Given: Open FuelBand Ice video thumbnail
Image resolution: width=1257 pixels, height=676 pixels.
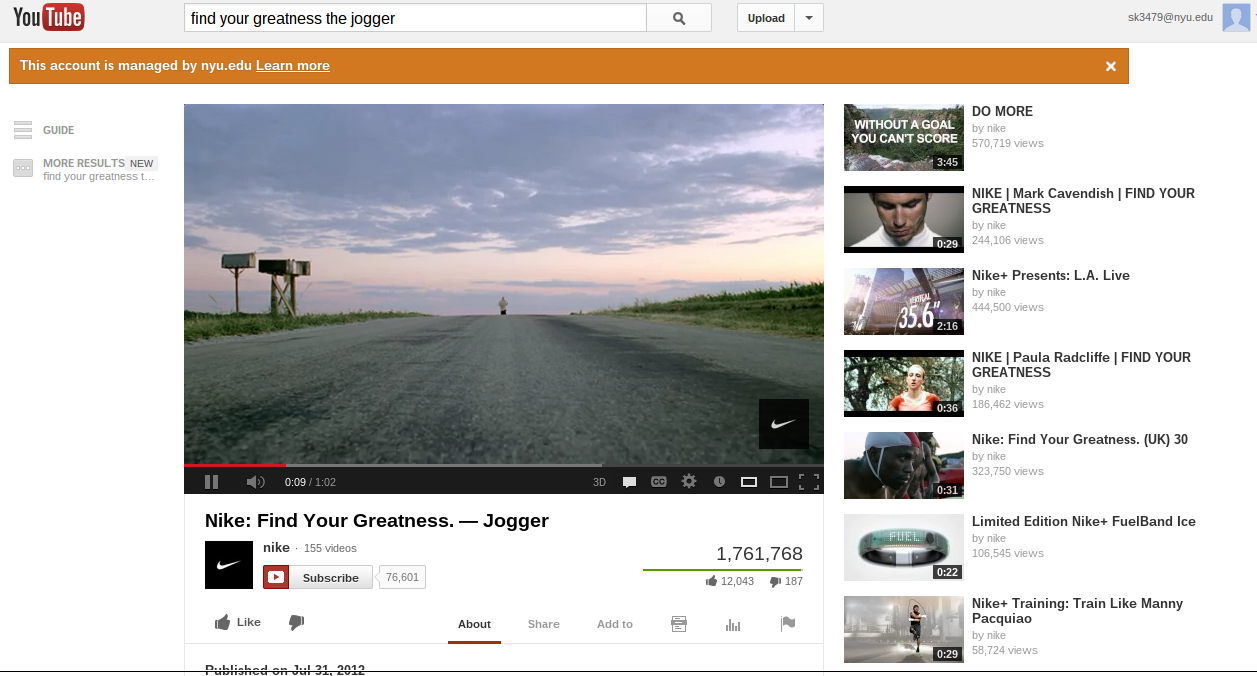Looking at the screenshot, I should pyautogui.click(x=904, y=547).
